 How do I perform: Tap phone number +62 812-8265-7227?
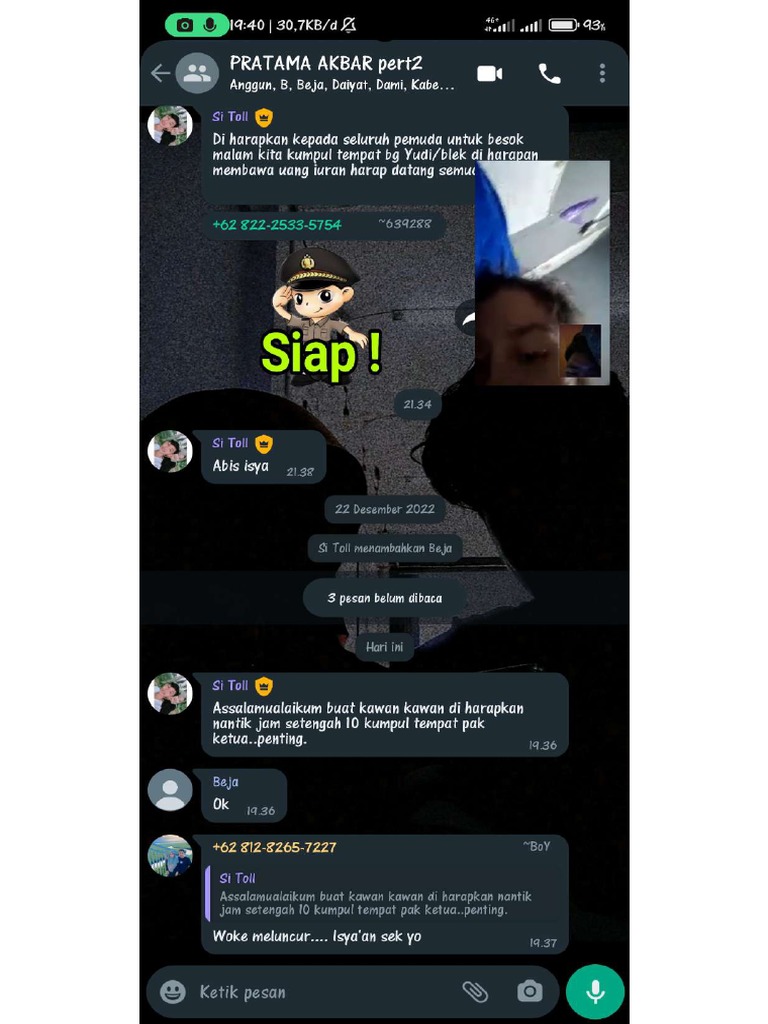274,847
